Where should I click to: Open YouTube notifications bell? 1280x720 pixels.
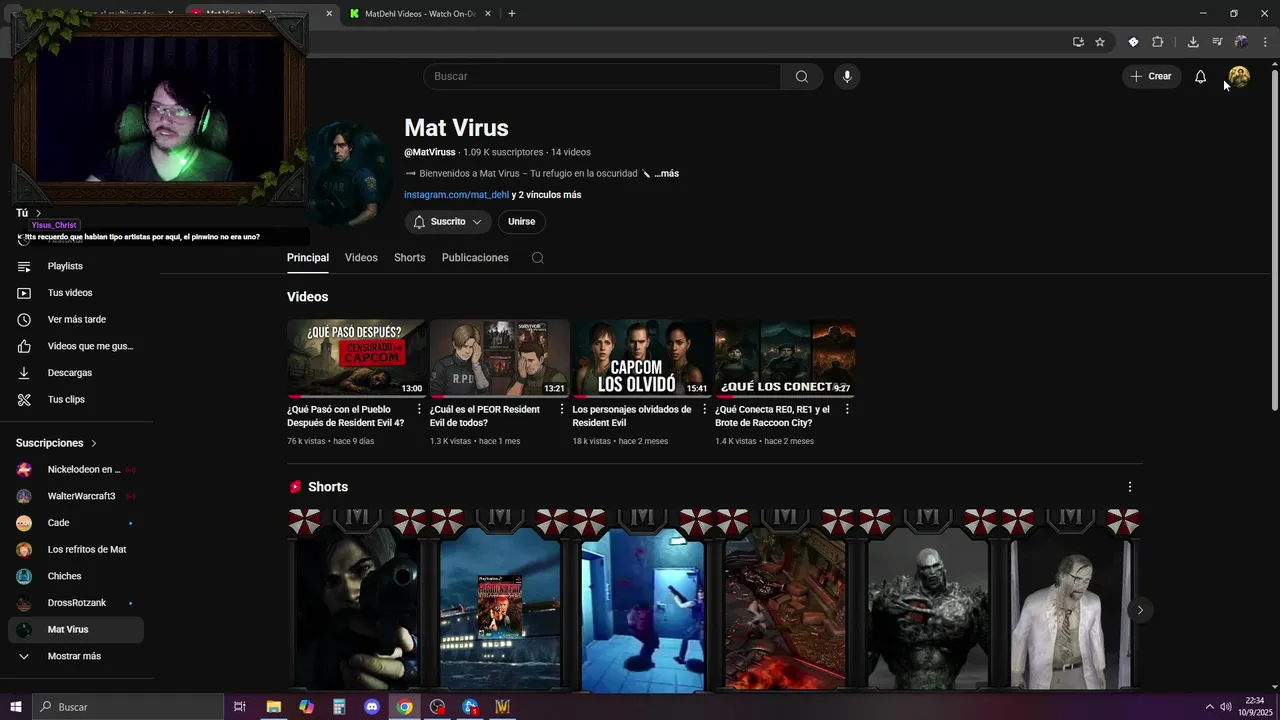coord(1200,76)
